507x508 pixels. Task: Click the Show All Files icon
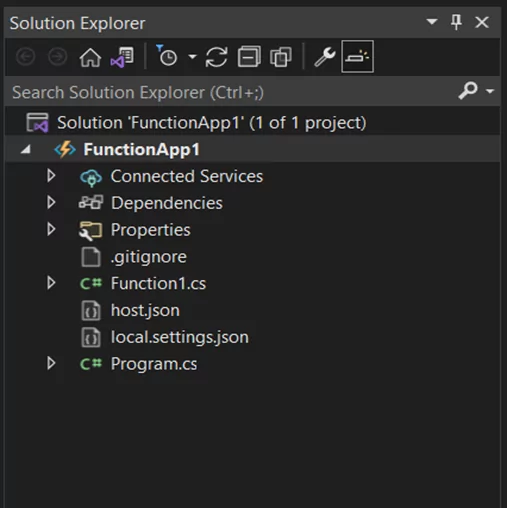pyautogui.click(x=281, y=57)
